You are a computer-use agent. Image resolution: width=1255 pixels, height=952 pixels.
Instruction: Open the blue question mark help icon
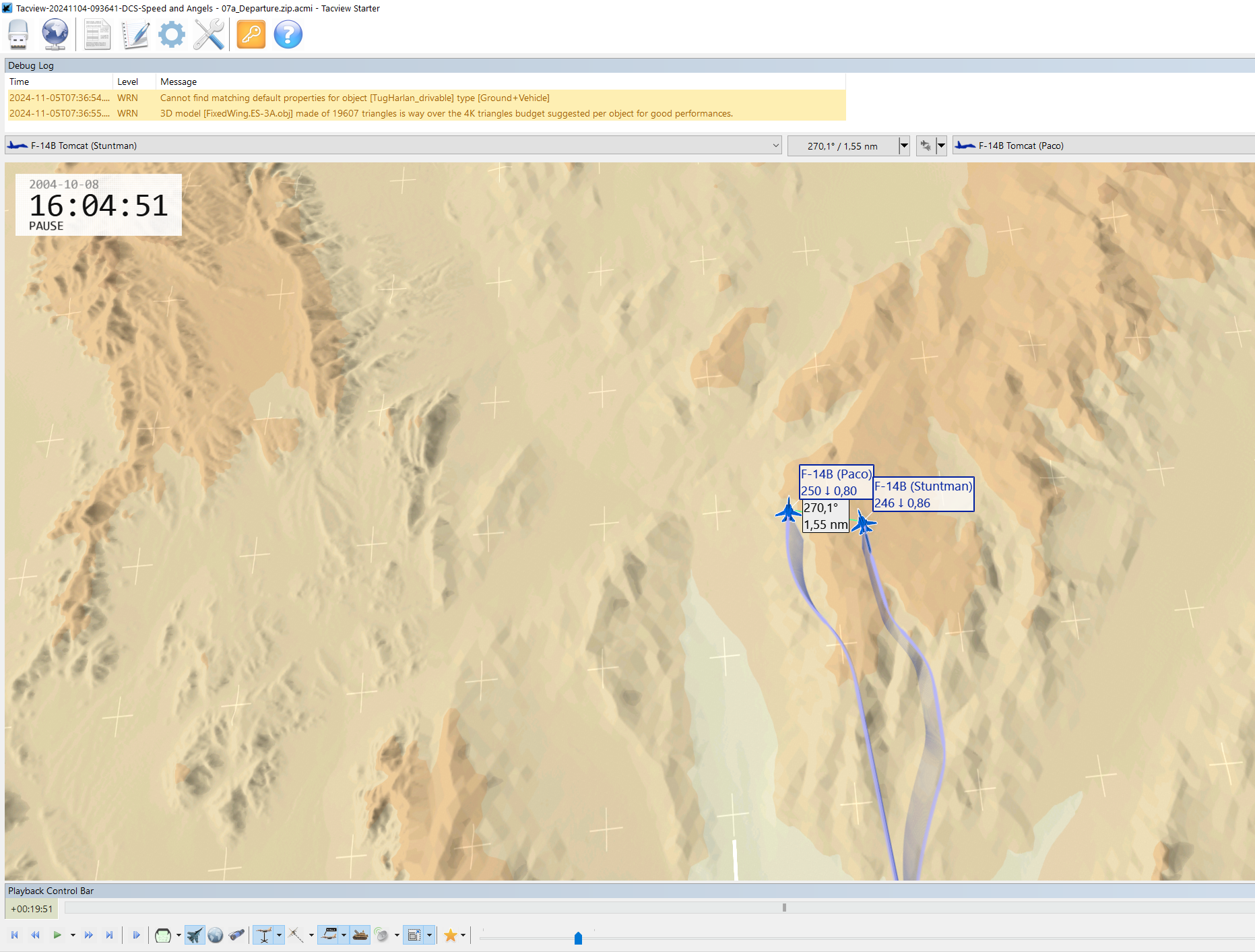288,34
